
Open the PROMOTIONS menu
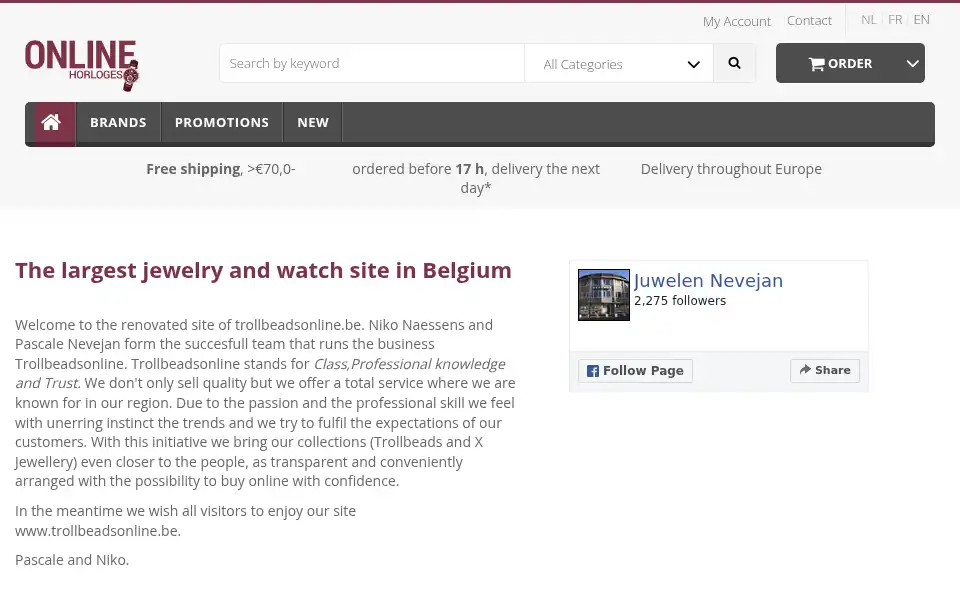(222, 123)
